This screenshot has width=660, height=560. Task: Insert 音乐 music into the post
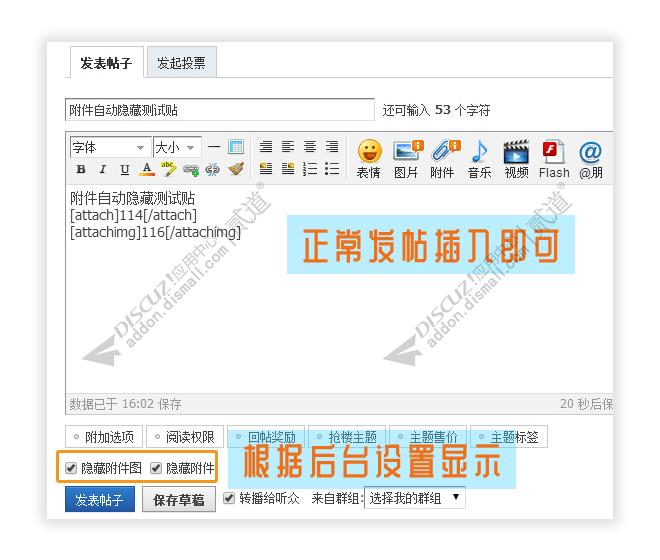(480, 159)
